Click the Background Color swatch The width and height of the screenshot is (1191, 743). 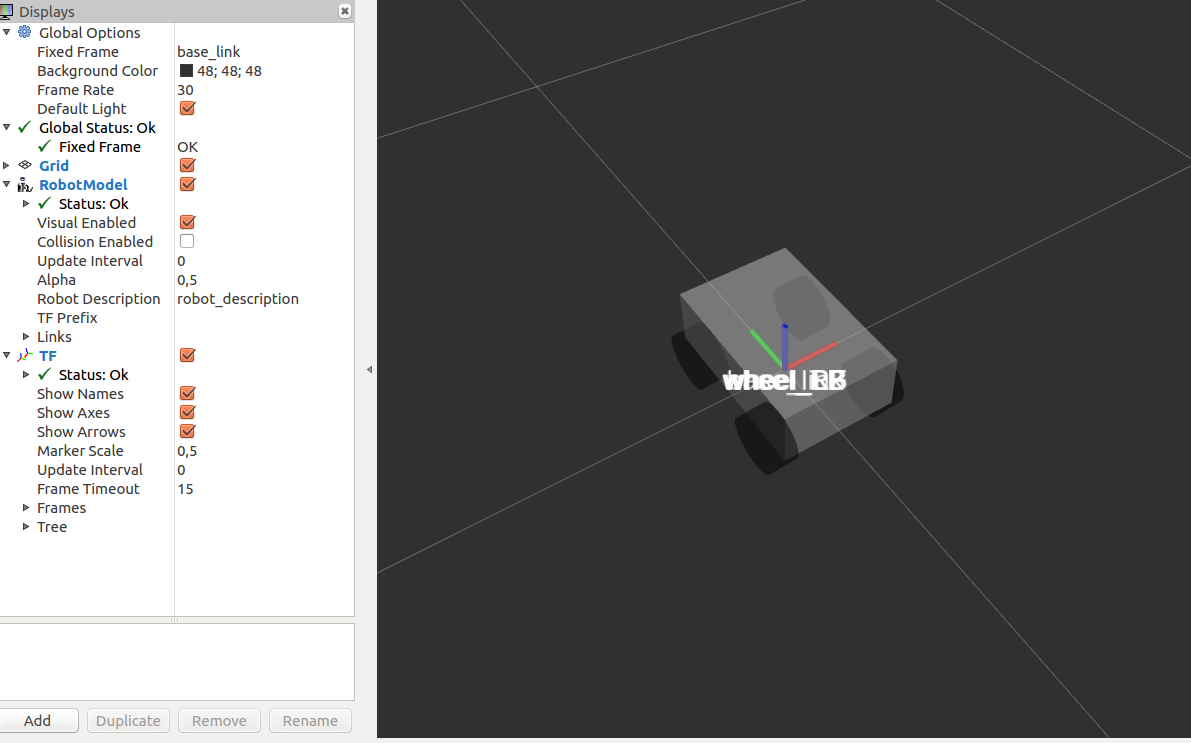click(x=186, y=71)
